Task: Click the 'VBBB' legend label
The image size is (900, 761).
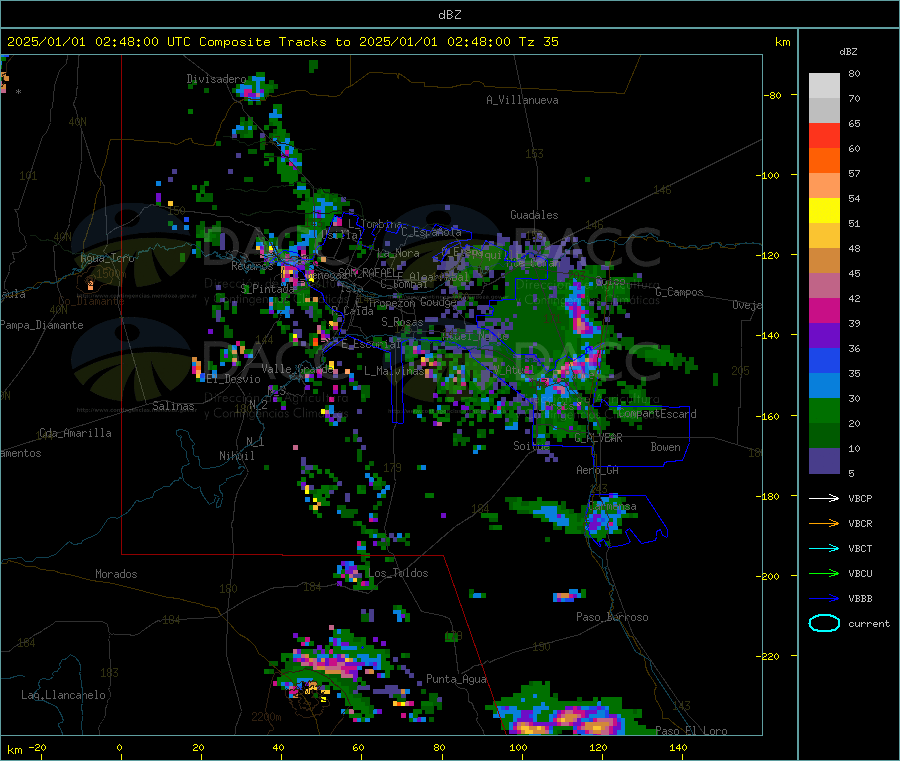Action: click(860, 598)
